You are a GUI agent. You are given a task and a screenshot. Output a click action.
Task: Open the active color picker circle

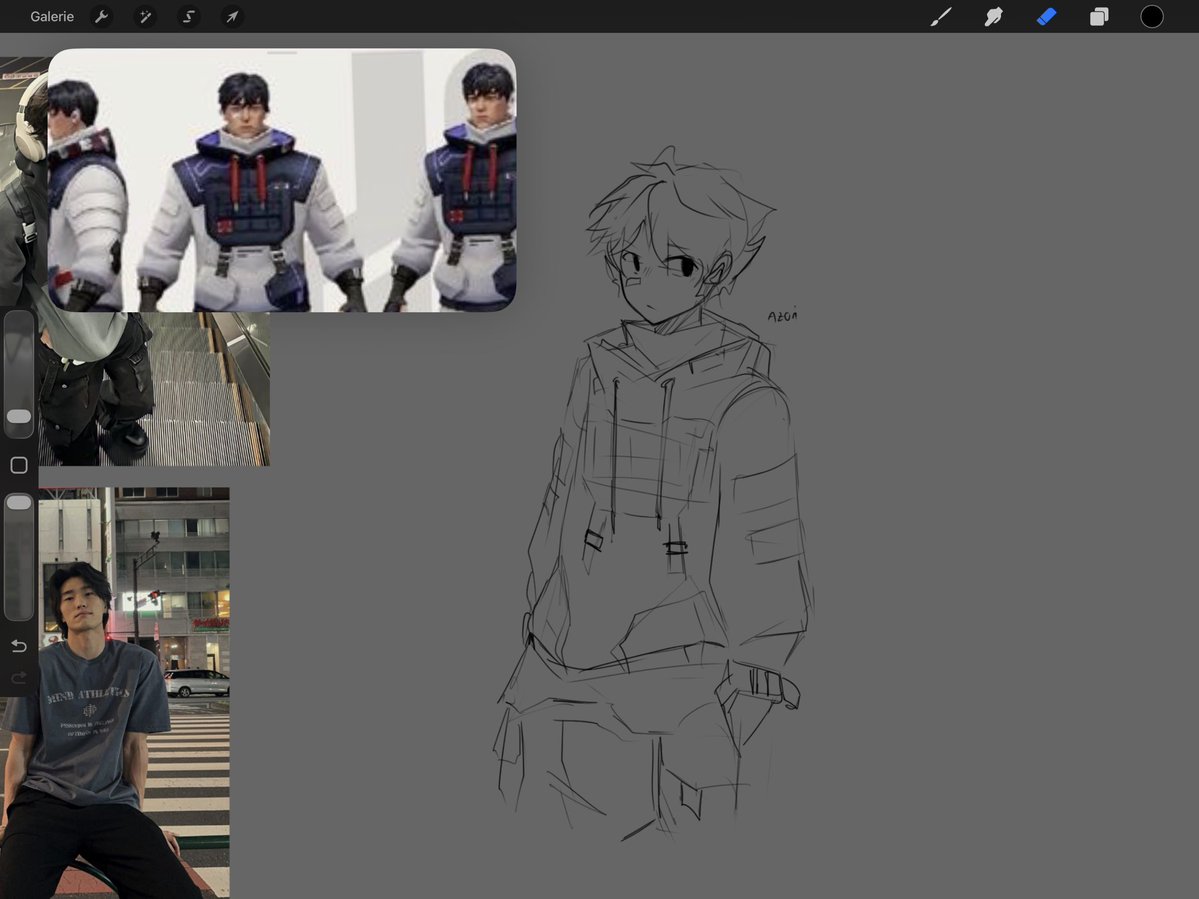pyautogui.click(x=1152, y=16)
